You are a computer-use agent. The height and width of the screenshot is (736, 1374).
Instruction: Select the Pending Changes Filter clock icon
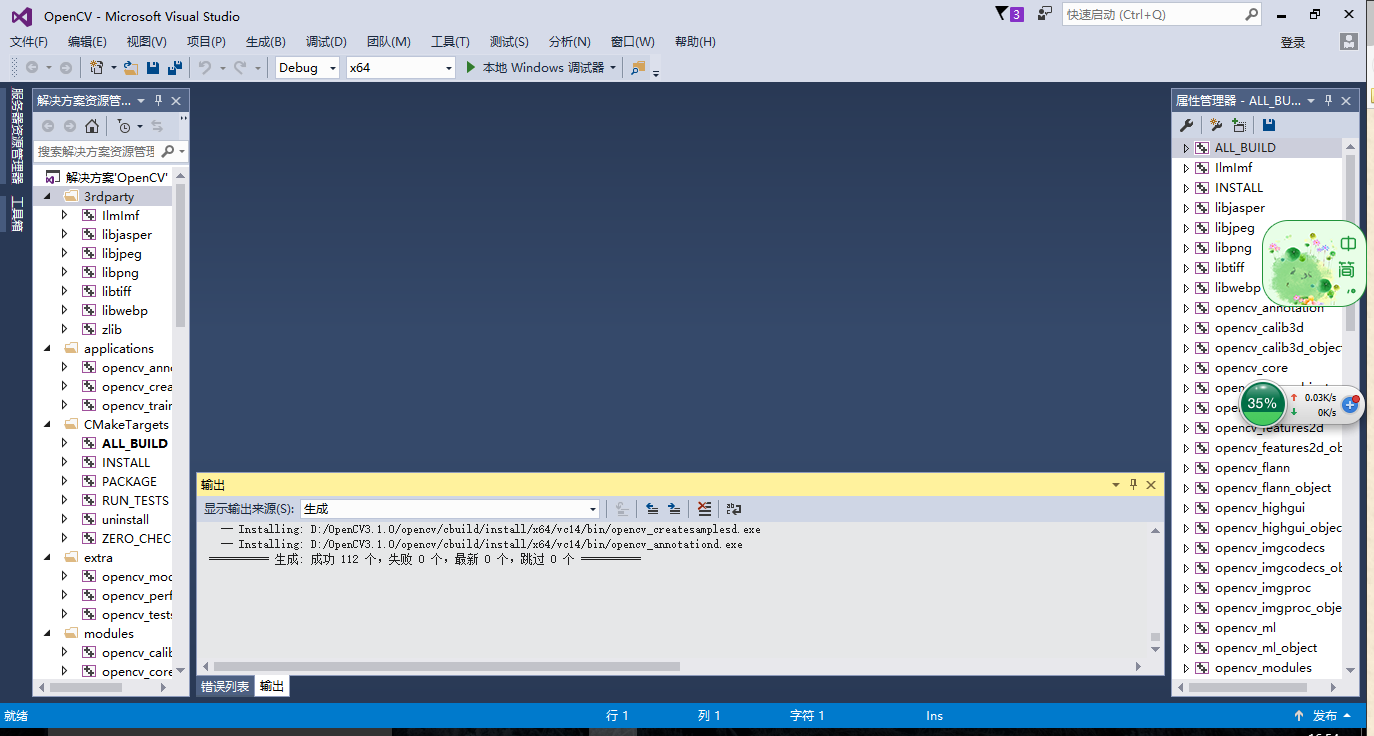point(123,125)
